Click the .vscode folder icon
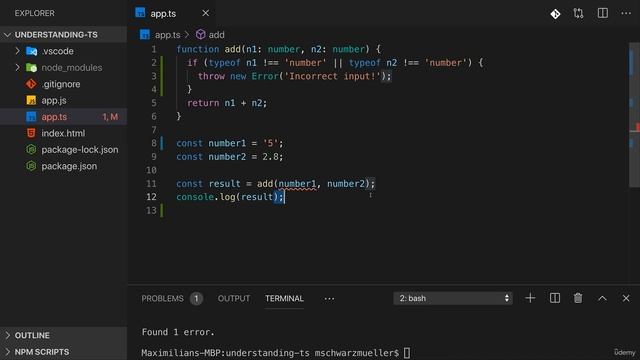 [x=31, y=51]
